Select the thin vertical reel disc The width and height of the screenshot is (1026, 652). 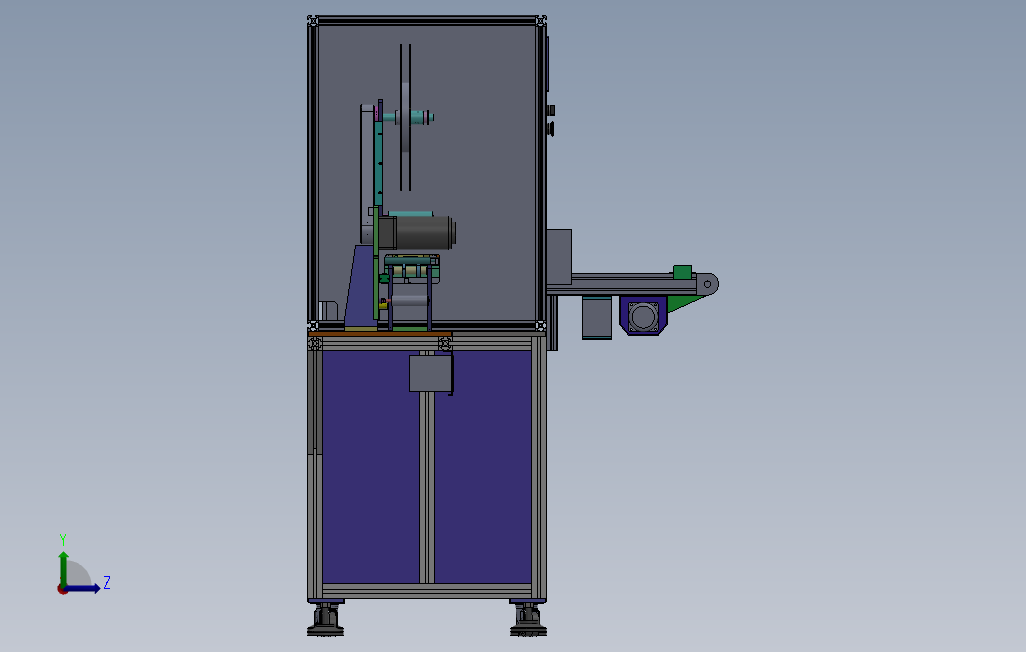pos(406,117)
